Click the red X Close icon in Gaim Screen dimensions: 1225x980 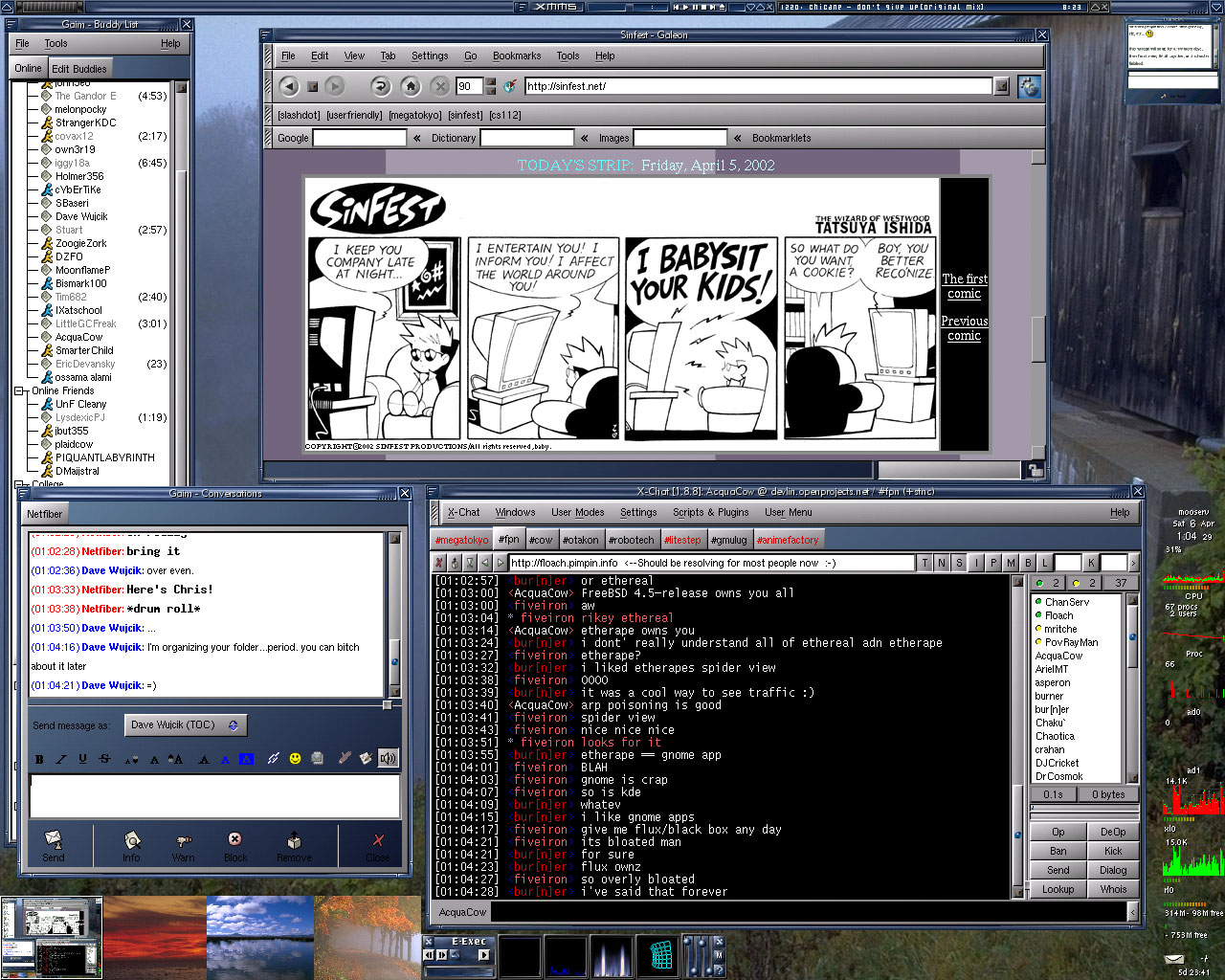point(378,839)
